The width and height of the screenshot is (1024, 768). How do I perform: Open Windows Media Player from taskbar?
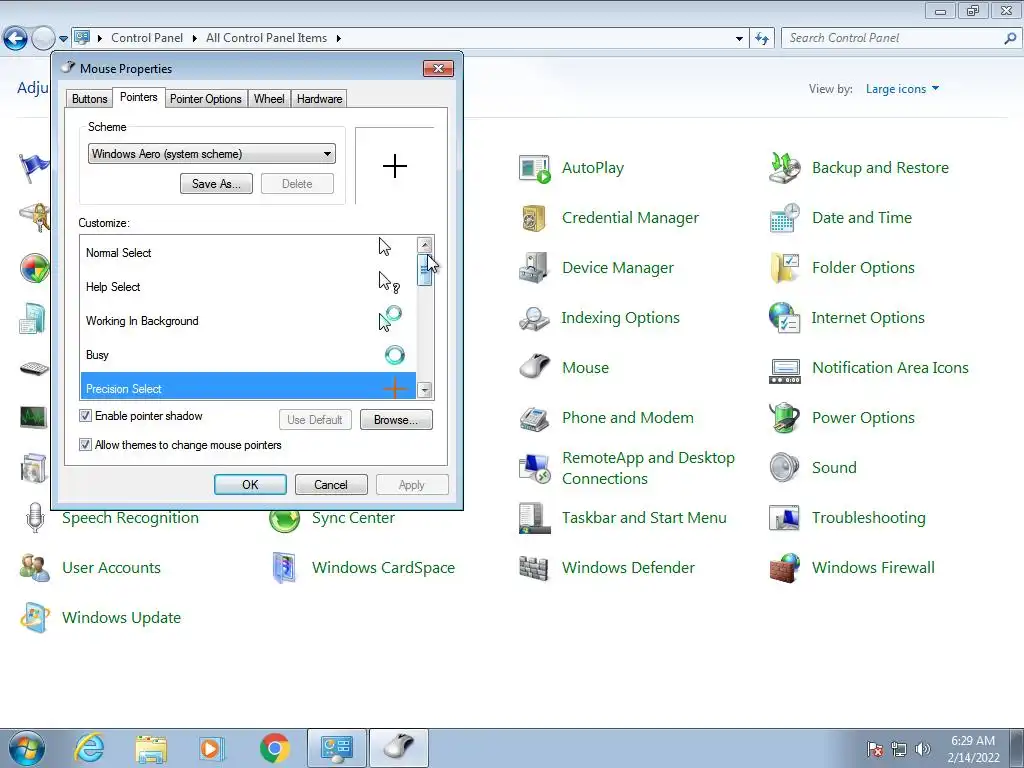coord(212,748)
